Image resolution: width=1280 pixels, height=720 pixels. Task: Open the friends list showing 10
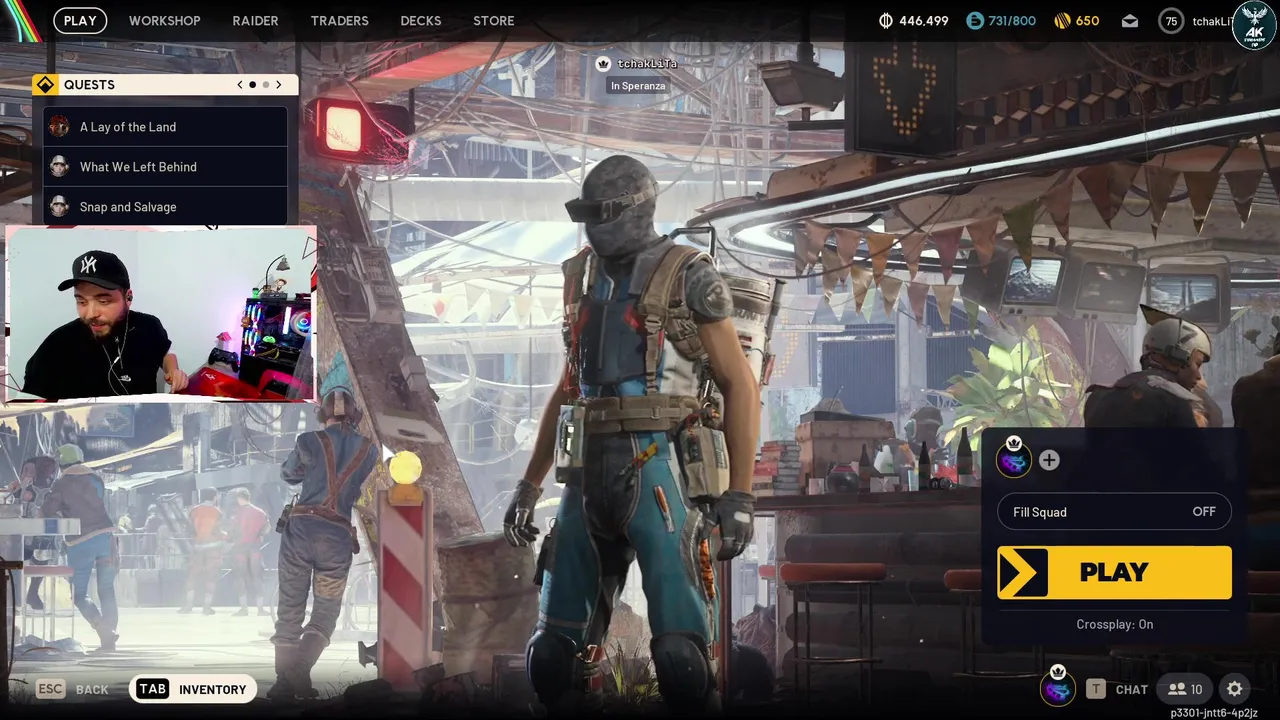click(x=1185, y=689)
